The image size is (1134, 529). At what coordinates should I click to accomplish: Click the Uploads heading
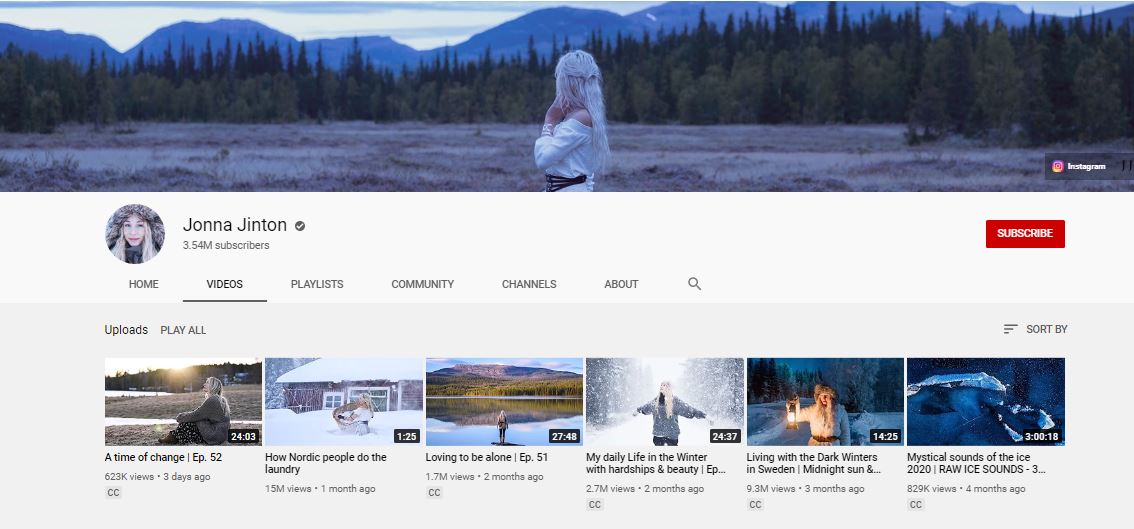coord(126,330)
